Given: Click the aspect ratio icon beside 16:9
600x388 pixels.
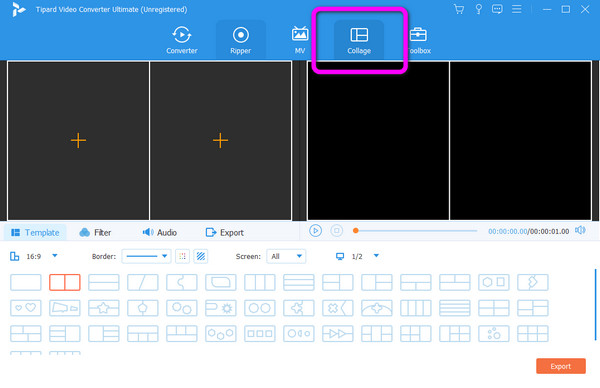Looking at the screenshot, I should [x=15, y=256].
